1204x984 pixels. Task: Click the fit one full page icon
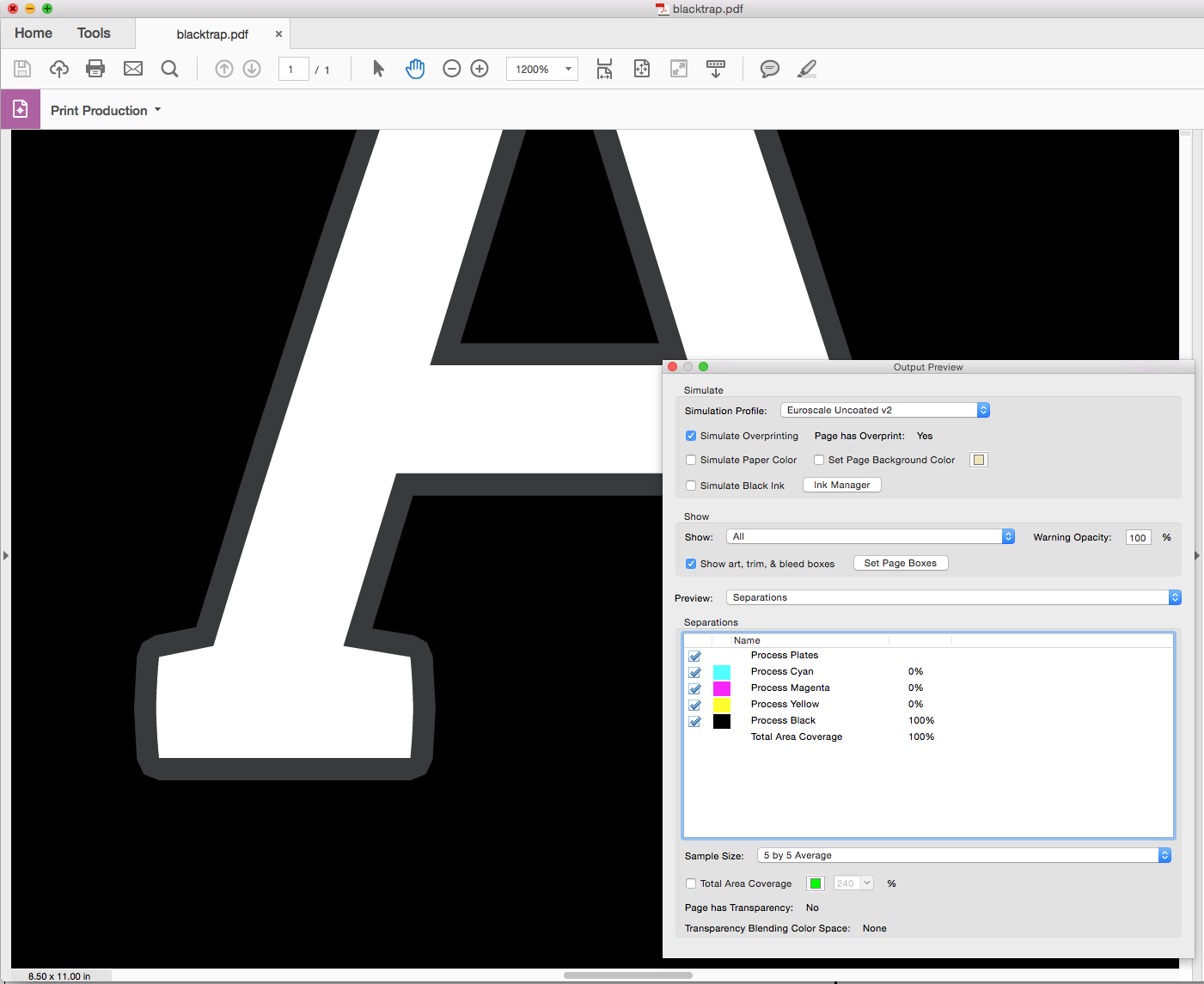642,69
